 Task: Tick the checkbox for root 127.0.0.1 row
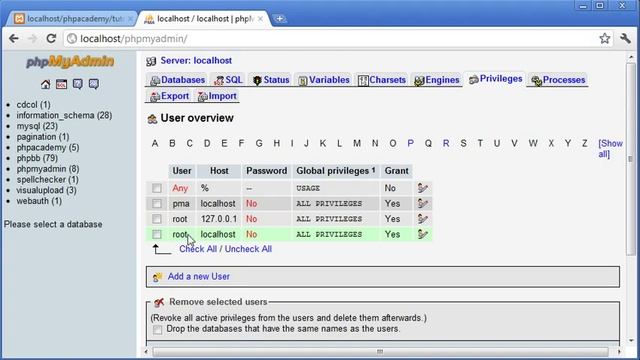(157, 219)
